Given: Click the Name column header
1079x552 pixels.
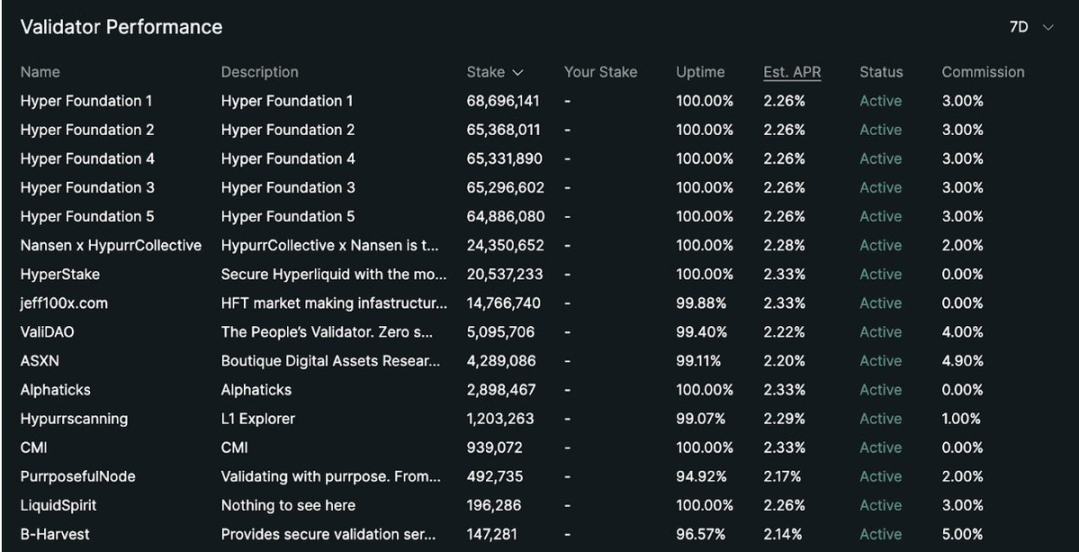Looking at the screenshot, I should coord(40,72).
